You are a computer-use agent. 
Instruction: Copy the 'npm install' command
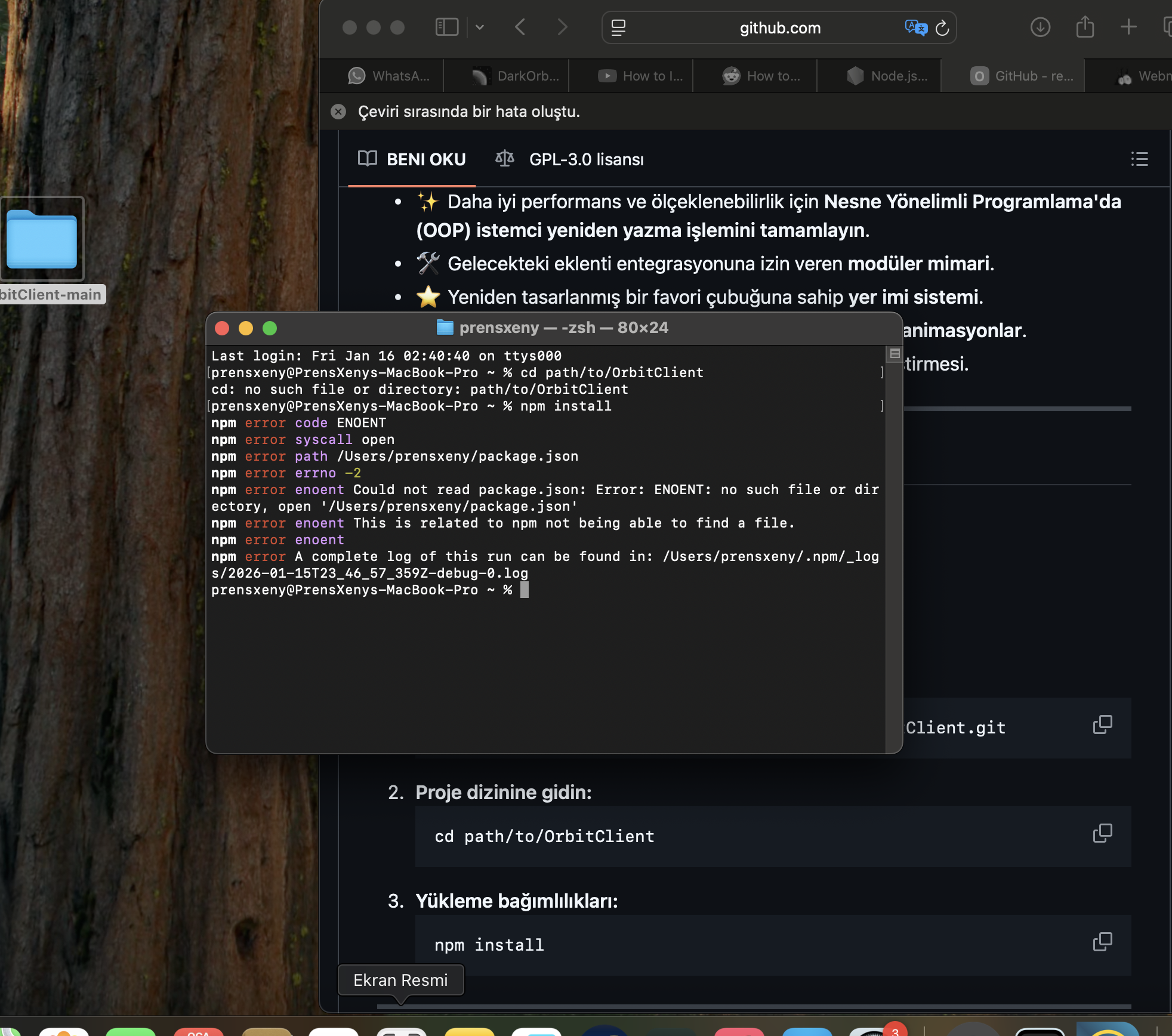1102,942
